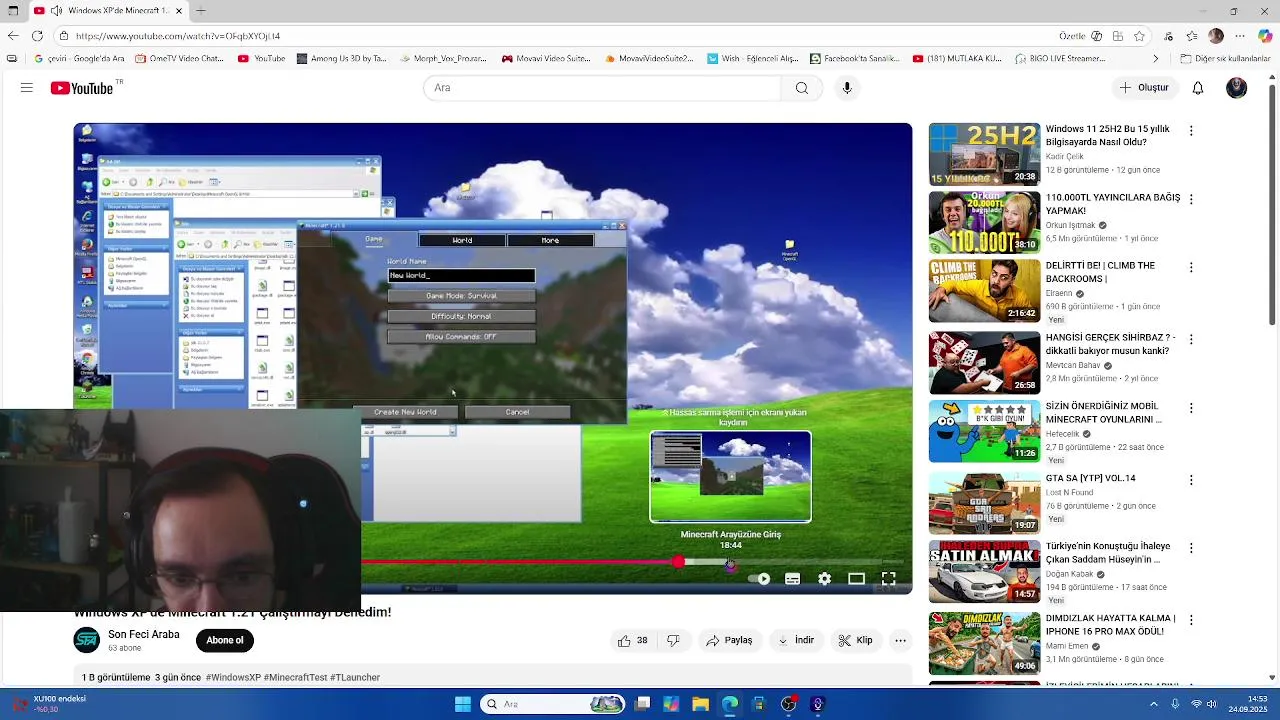Reload the page in browser toolbar
Image resolution: width=1280 pixels, height=720 pixels.
pyautogui.click(x=37, y=36)
